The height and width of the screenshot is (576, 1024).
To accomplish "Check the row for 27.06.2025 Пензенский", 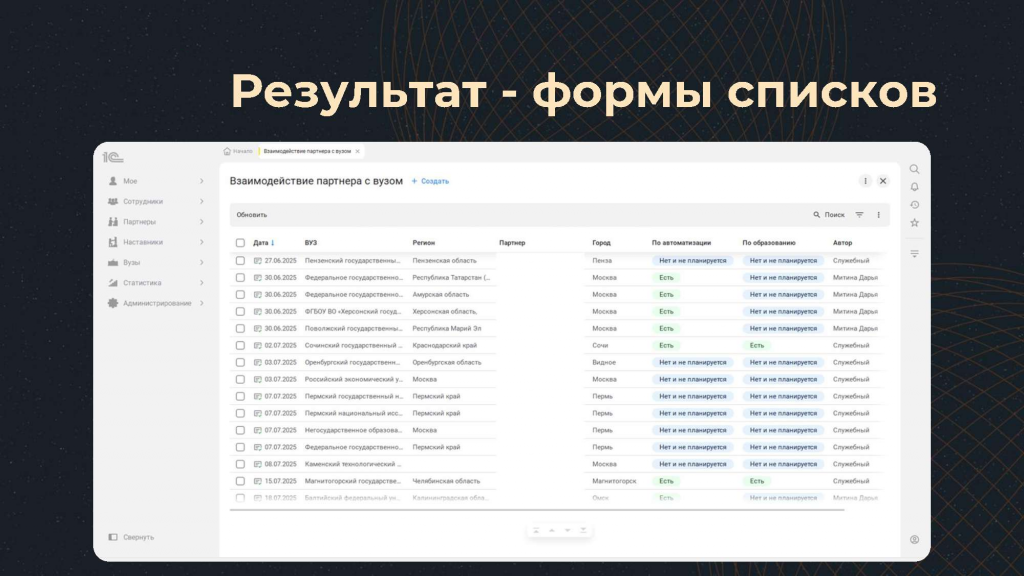I will coord(240,261).
